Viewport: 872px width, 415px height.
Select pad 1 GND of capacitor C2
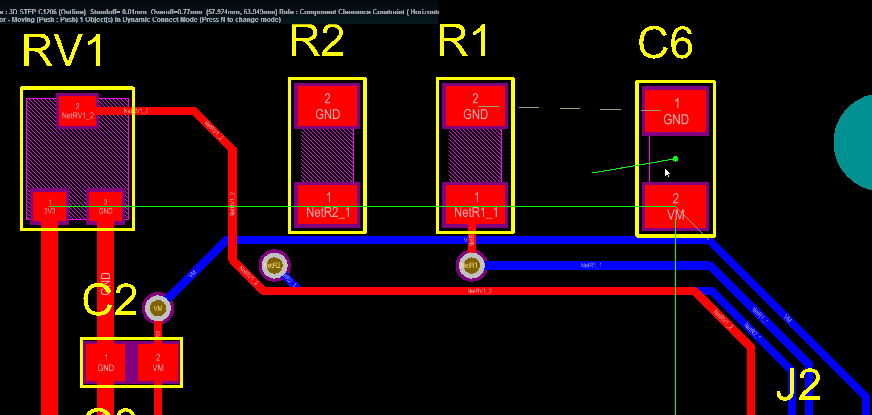click(106, 362)
